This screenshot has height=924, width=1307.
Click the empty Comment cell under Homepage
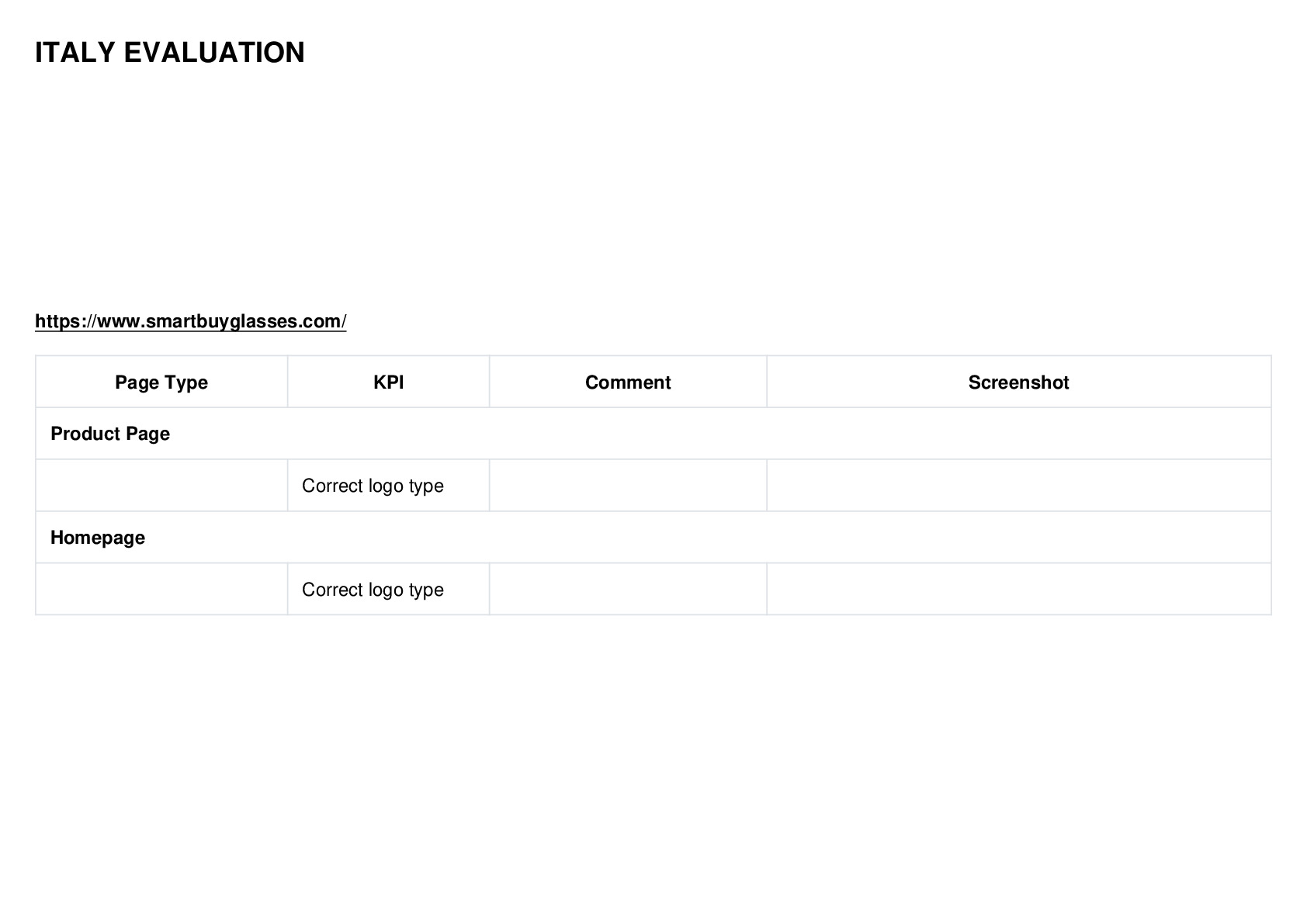pos(628,590)
